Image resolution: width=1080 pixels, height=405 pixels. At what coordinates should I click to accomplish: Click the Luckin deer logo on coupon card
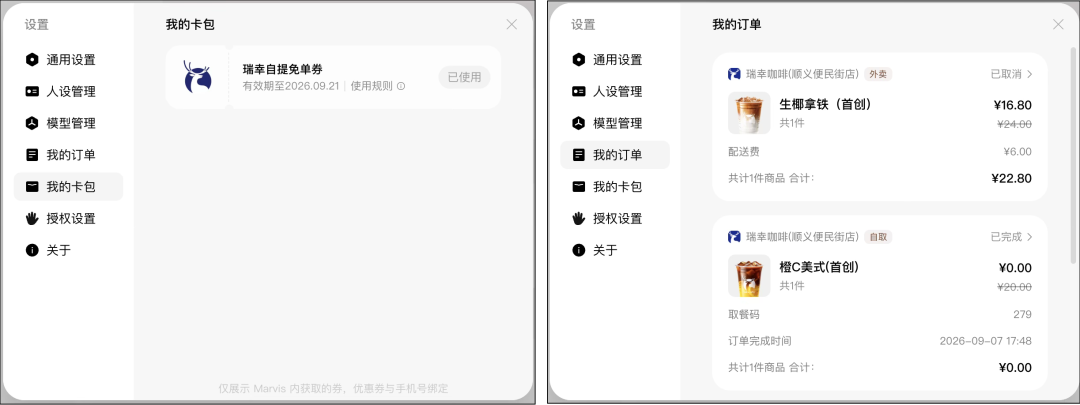(197, 76)
